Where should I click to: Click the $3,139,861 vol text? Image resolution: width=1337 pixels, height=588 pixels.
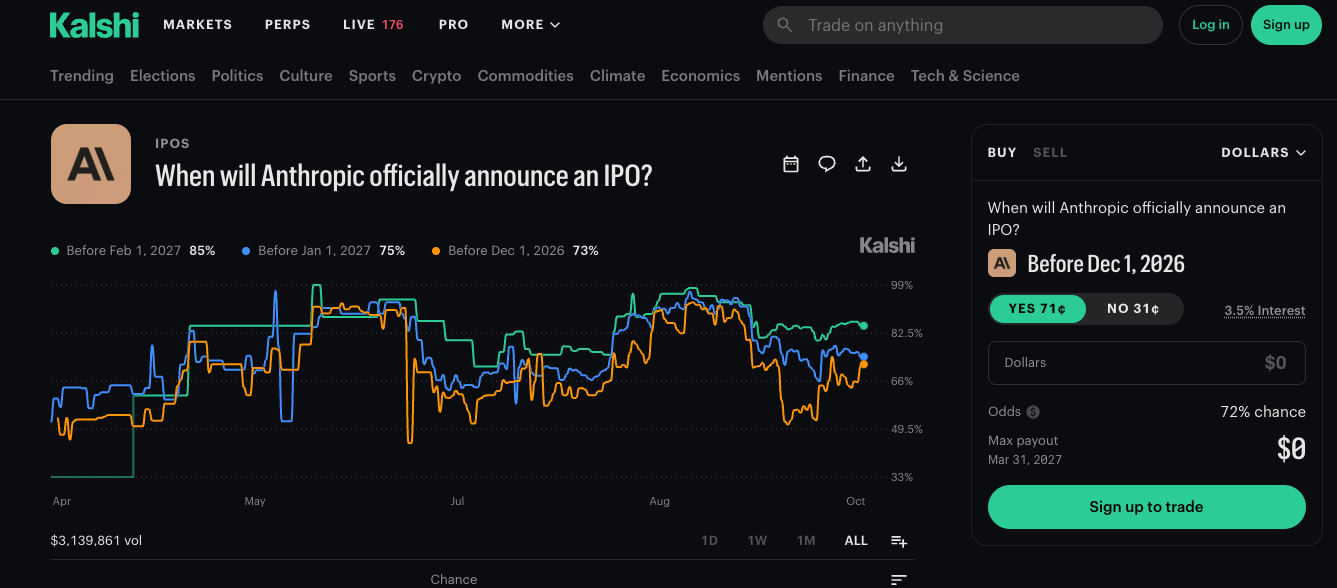96,541
